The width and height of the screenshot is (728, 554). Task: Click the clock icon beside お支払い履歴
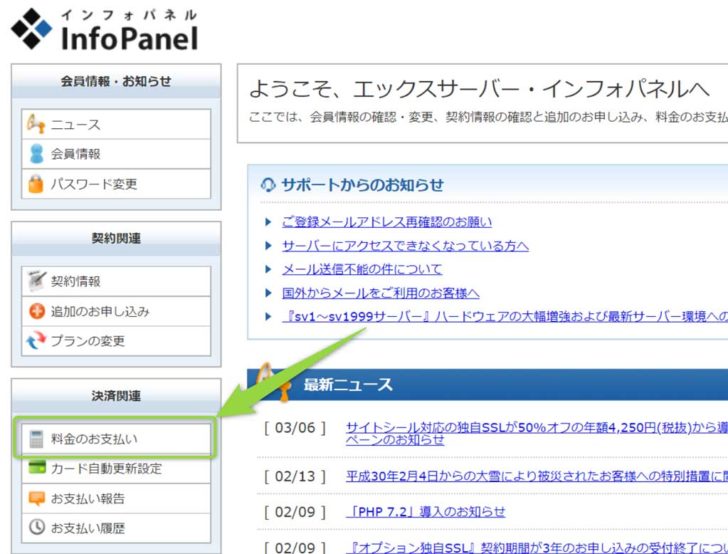click(x=35, y=527)
